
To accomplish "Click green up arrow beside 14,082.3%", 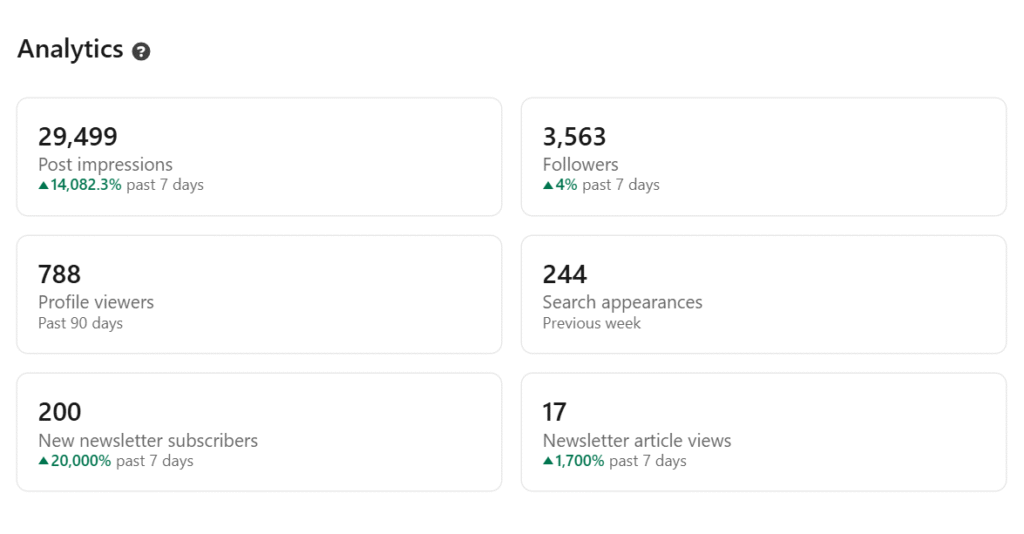I will [43, 185].
